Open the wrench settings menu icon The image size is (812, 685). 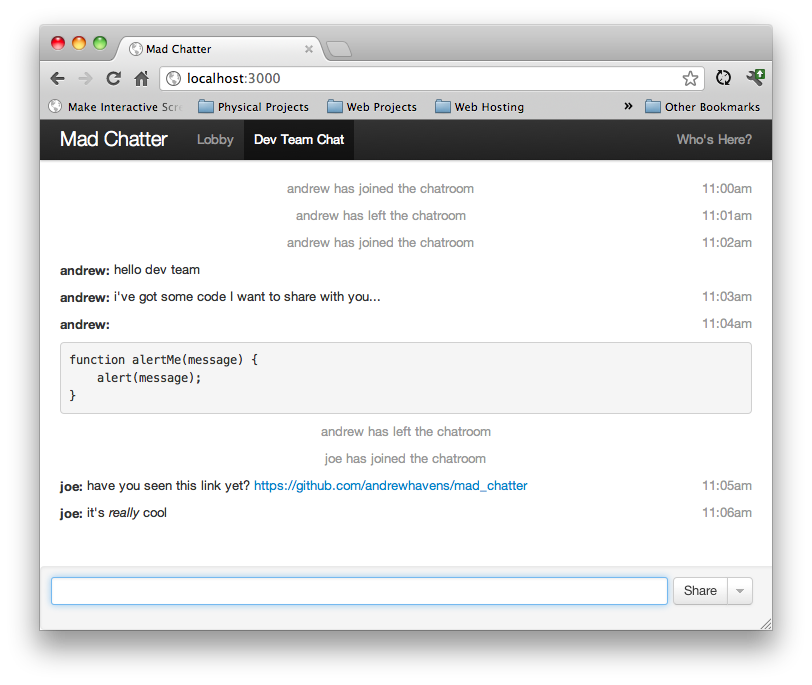click(755, 78)
